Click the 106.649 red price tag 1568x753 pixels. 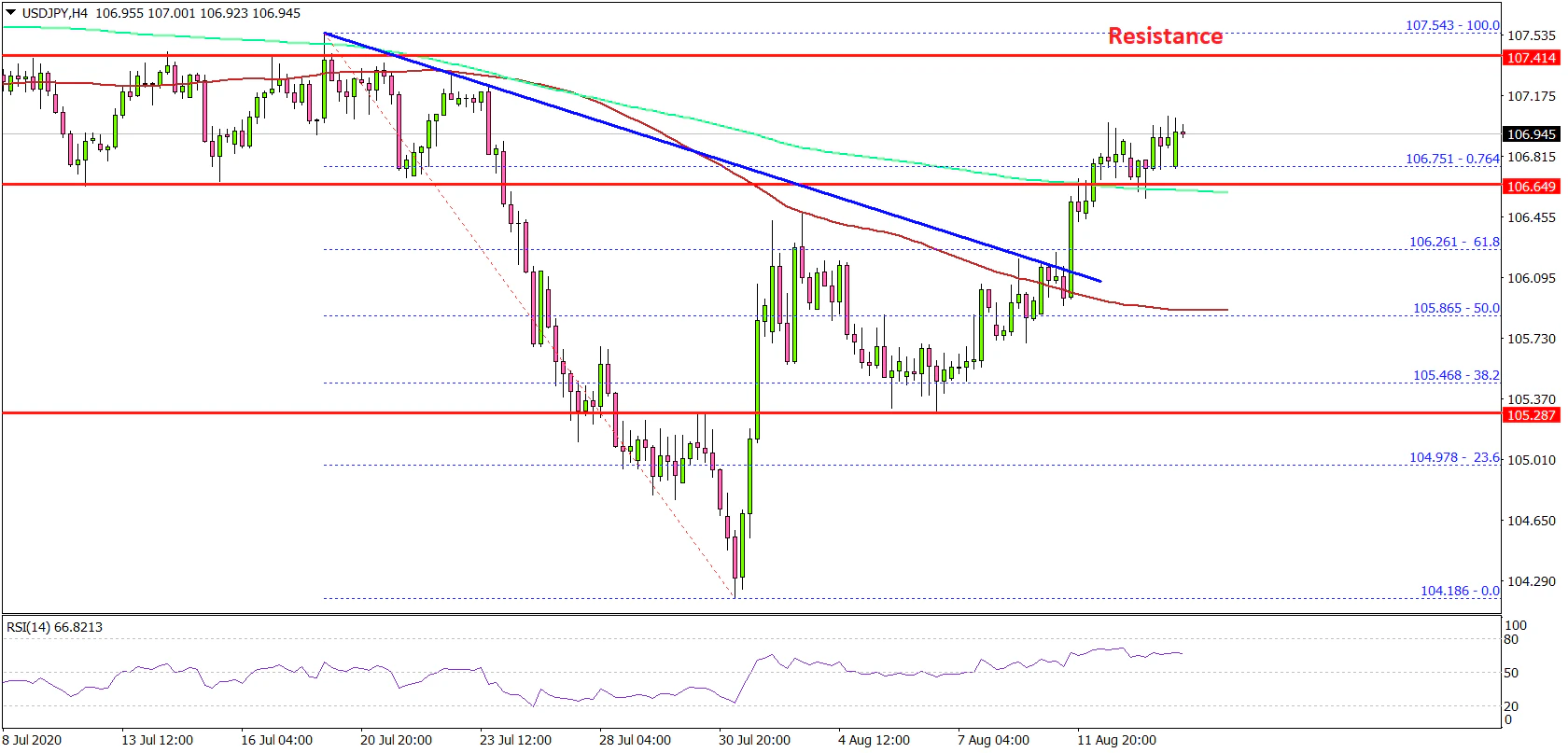(x=1532, y=187)
